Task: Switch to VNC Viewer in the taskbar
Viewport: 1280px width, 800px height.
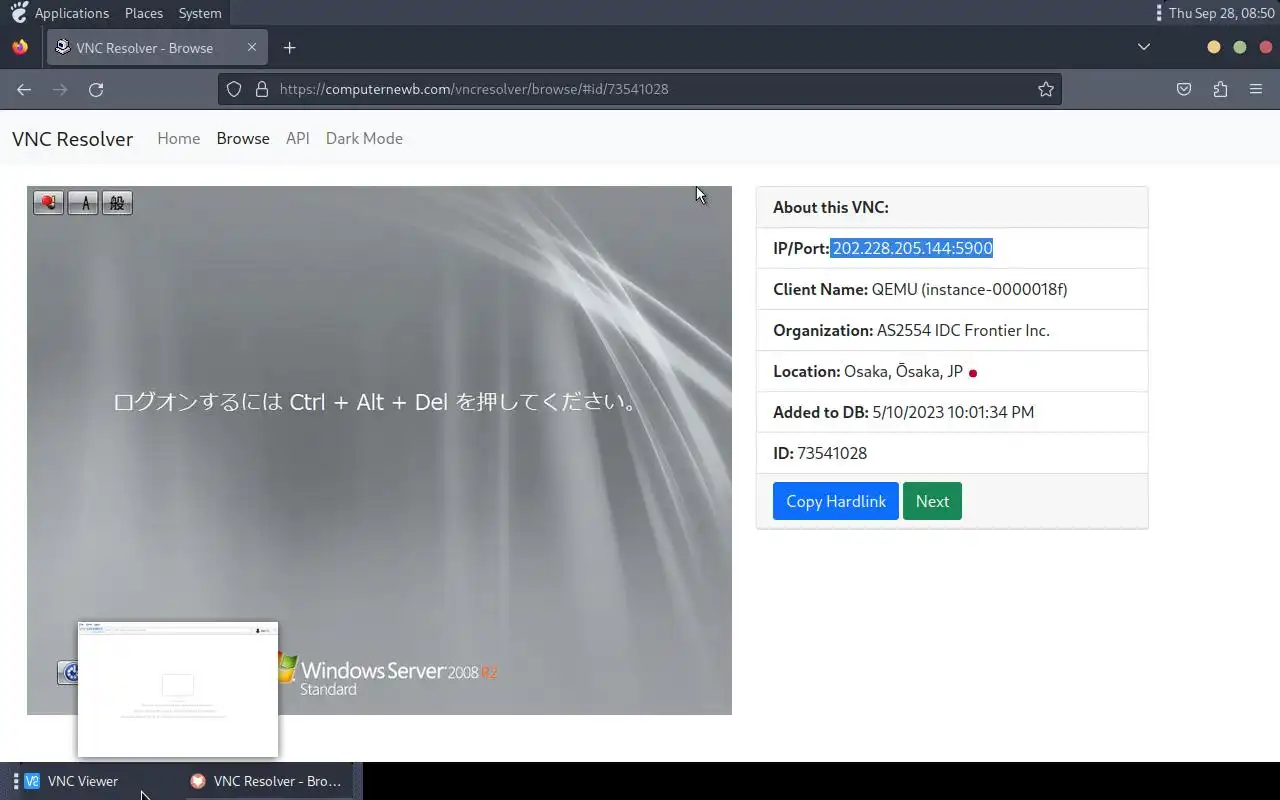Action: tap(71, 781)
